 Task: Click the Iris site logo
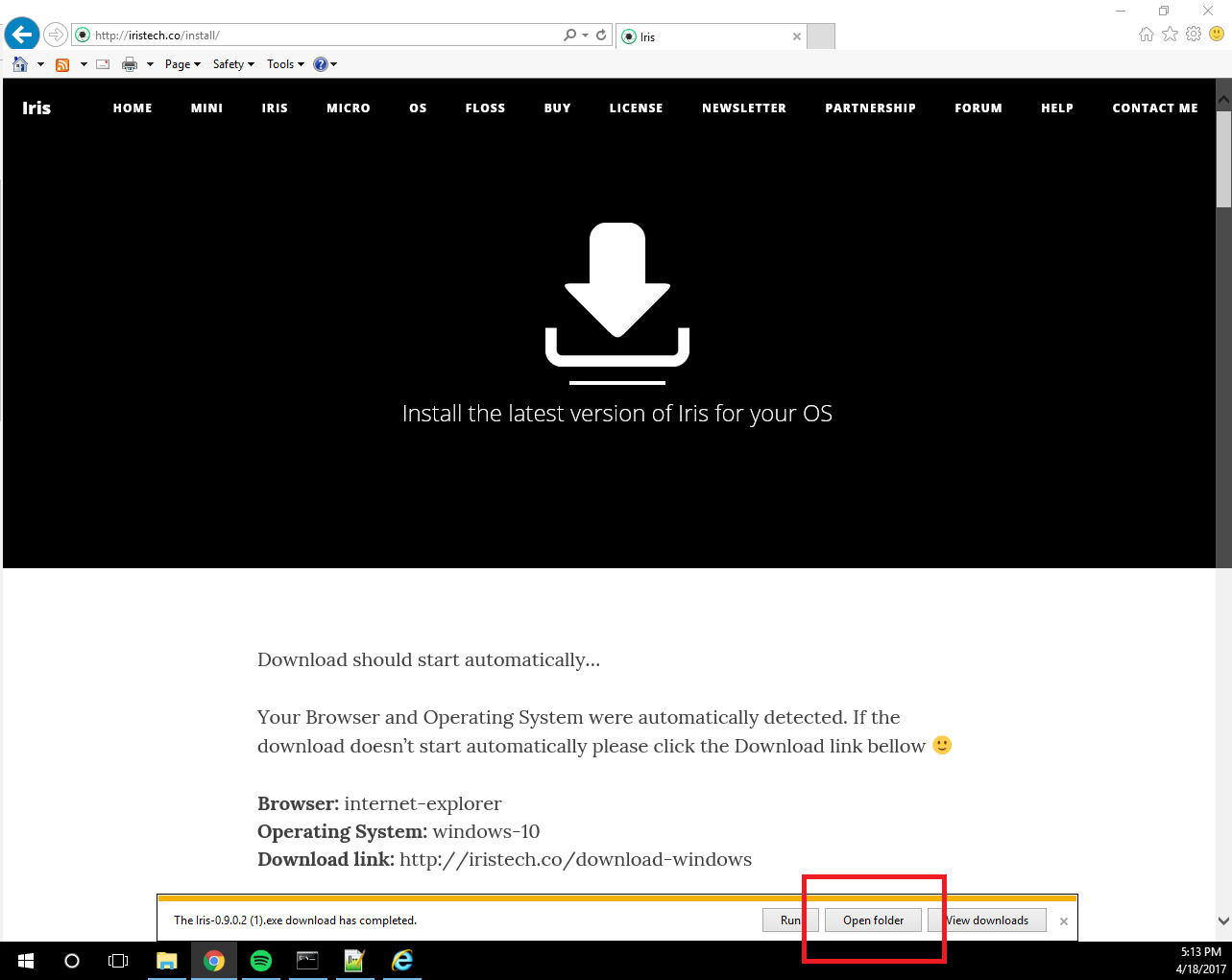point(36,108)
